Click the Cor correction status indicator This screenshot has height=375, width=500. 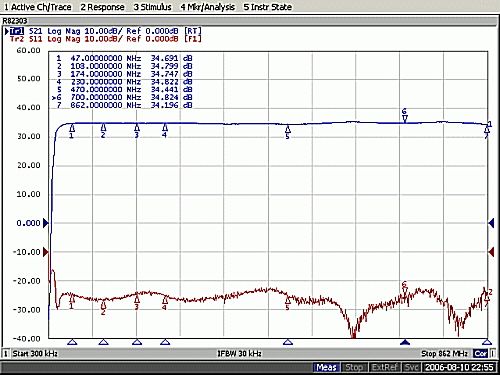click(481, 353)
